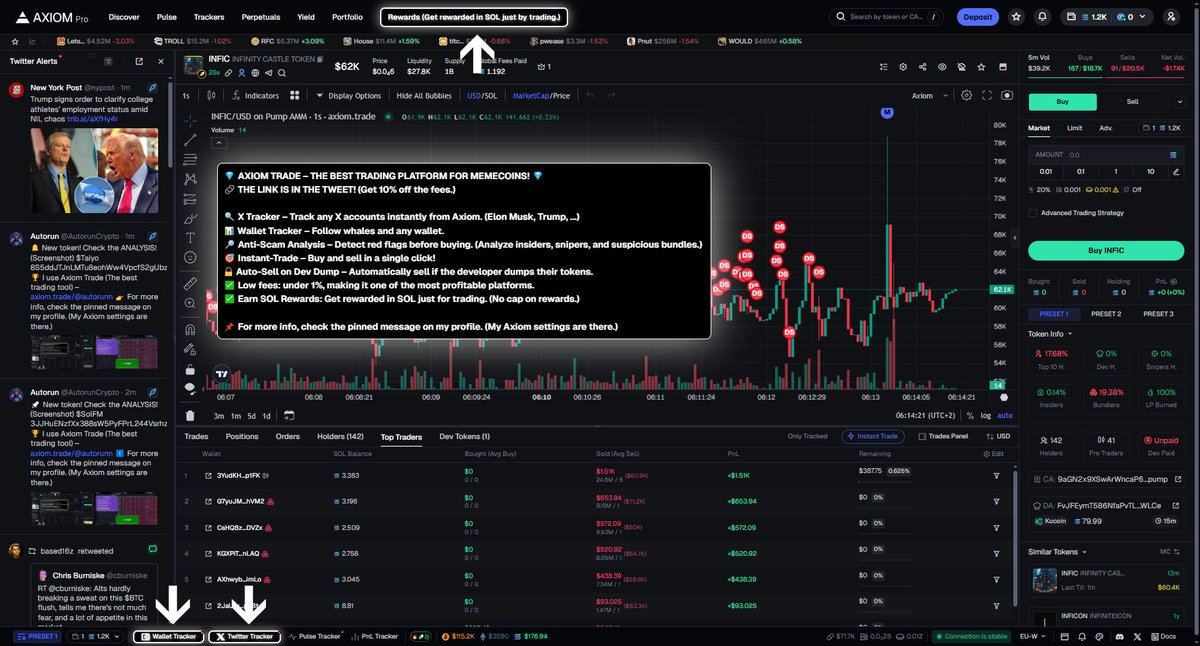The width and height of the screenshot is (1200, 646).
Task: Undo last chart action
Action: point(590,96)
